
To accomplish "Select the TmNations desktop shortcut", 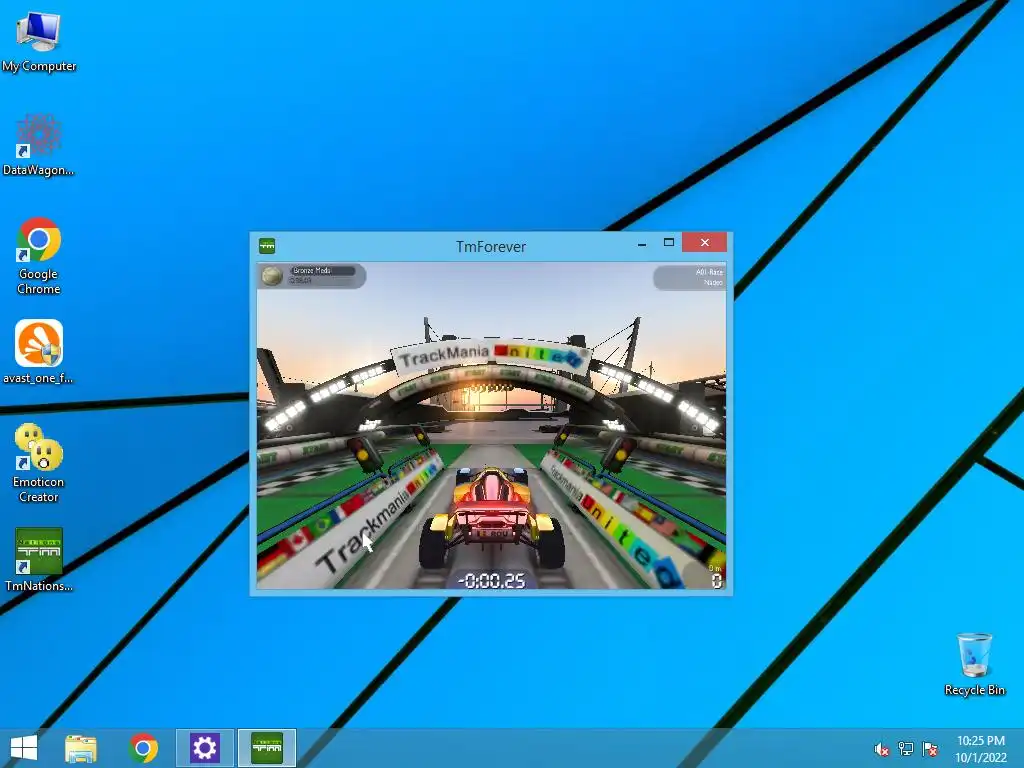I will click(x=39, y=560).
